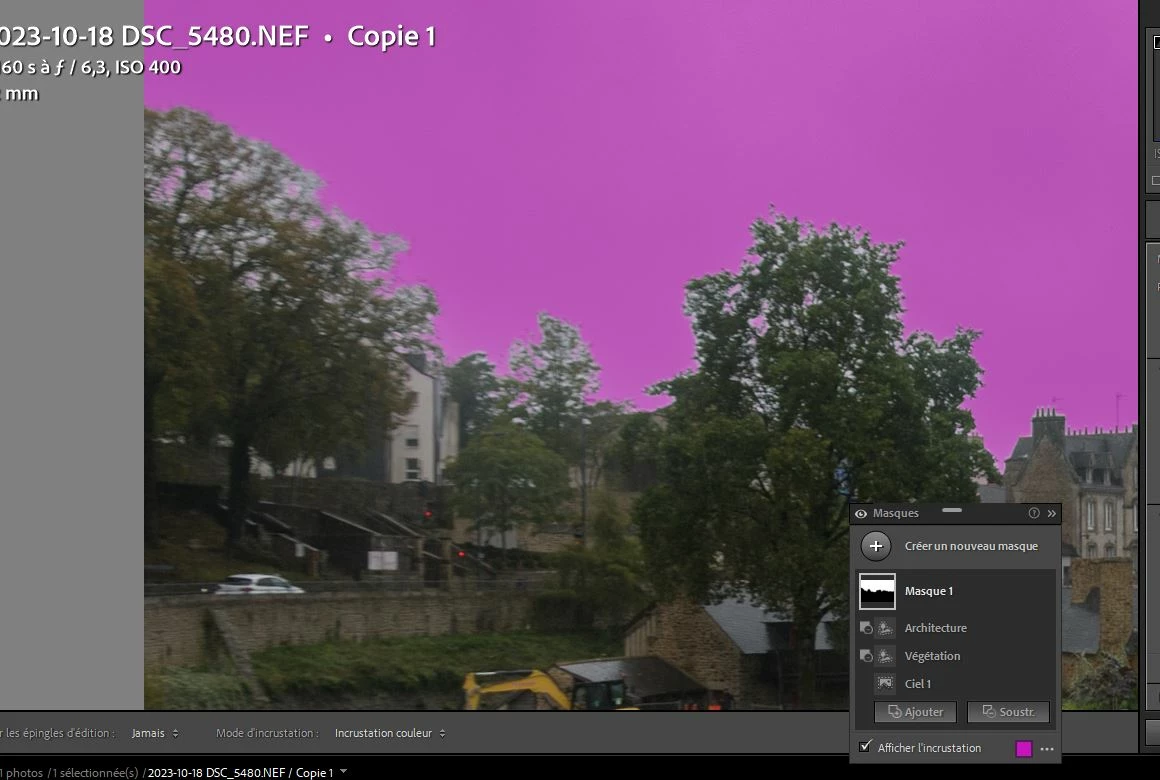
Task: Click the plus button to create a new mask
Action: click(876, 546)
